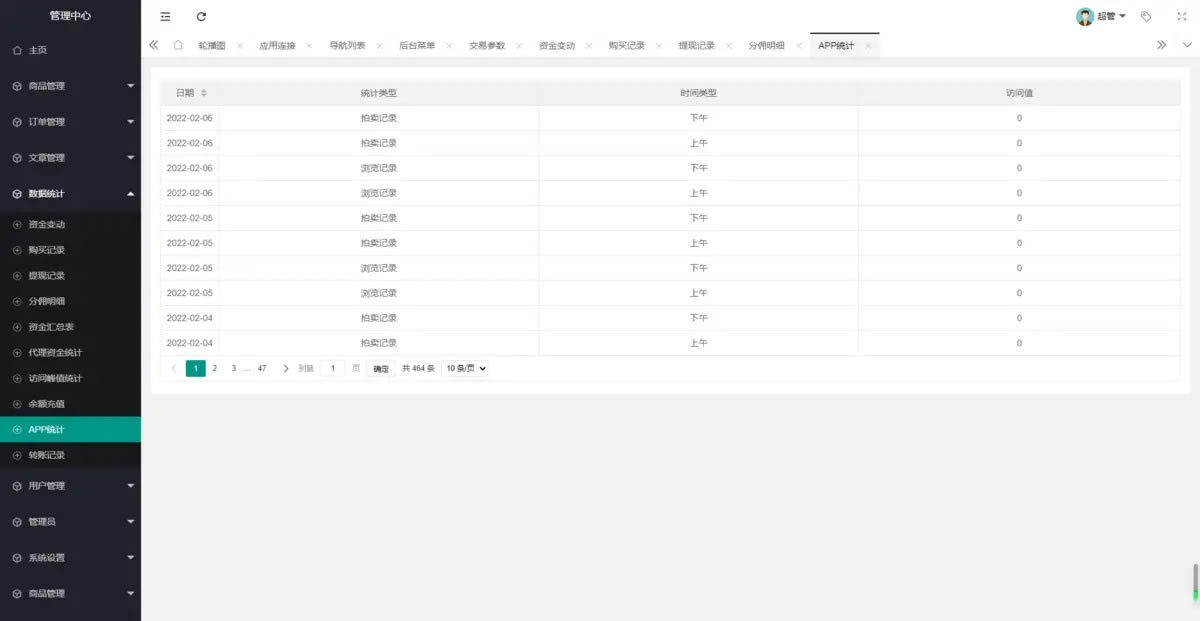The width and height of the screenshot is (1200, 621).
Task: Expand the 管理员 sidebar menu
Action: point(70,522)
